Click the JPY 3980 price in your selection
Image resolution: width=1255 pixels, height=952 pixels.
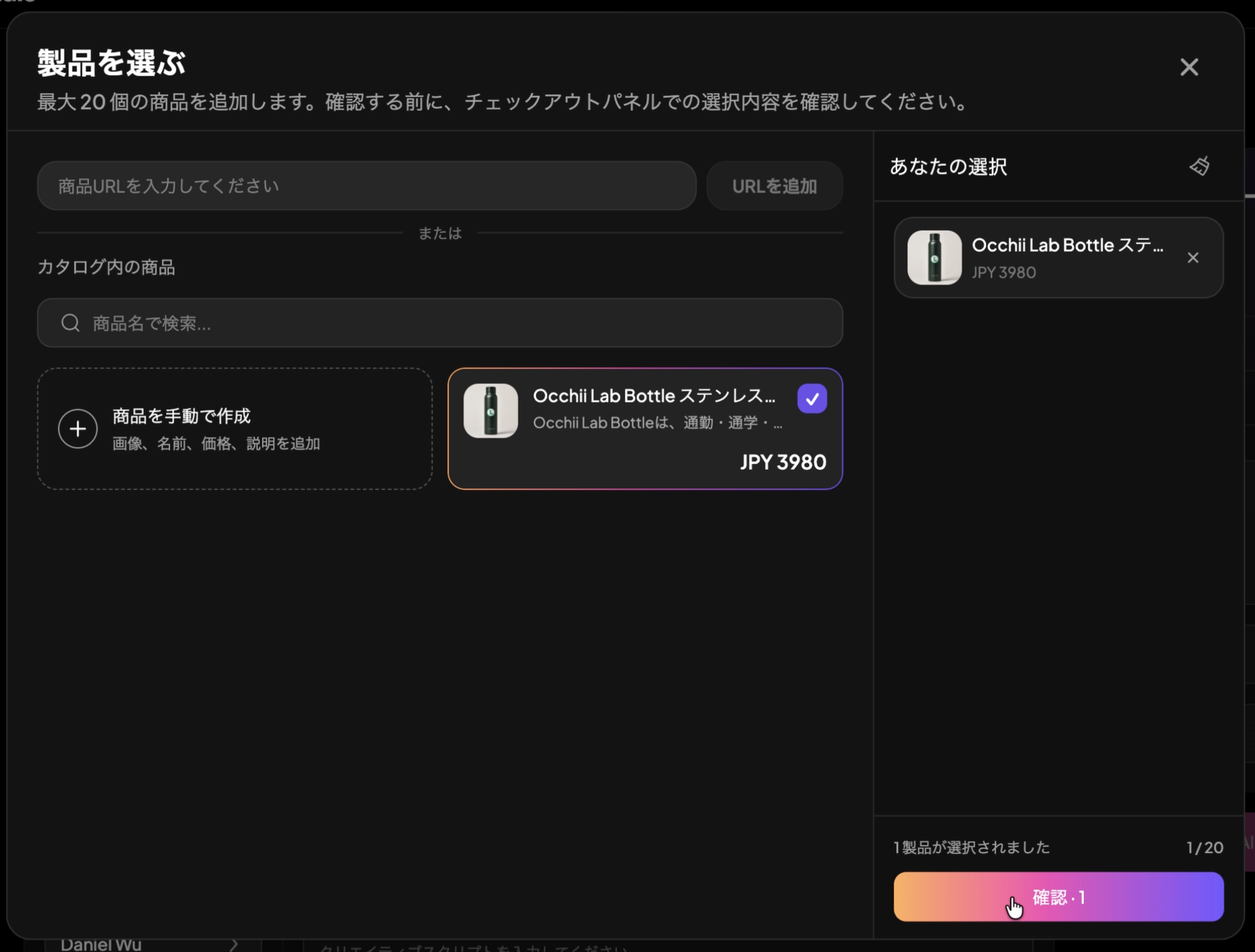coord(1003,272)
